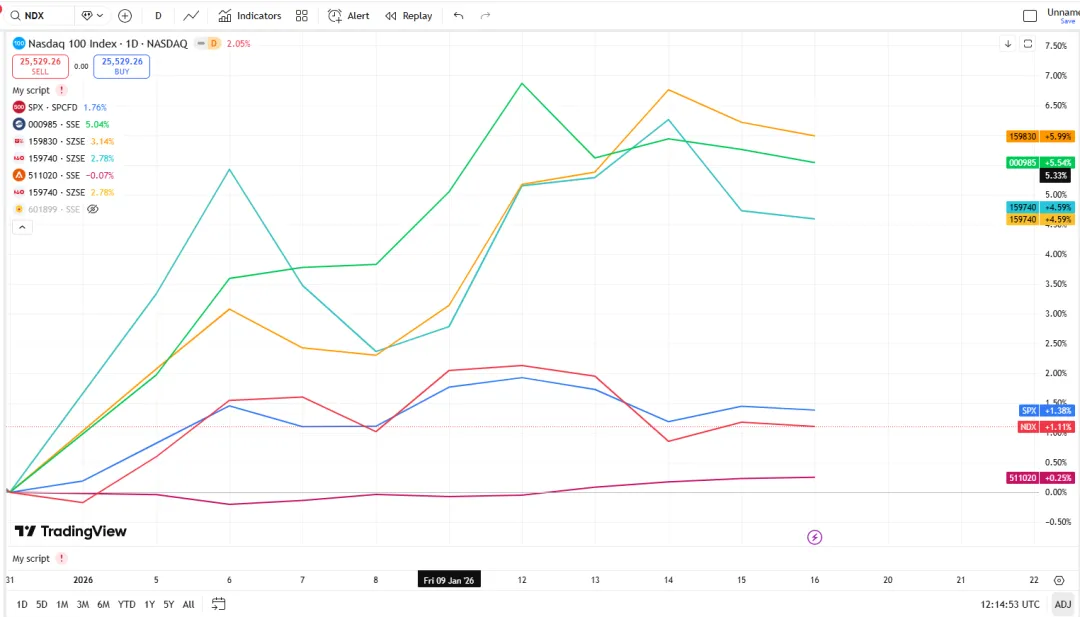The width and height of the screenshot is (1080, 617).
Task: Select SPX · SPCFD legend row
Action: [60, 107]
